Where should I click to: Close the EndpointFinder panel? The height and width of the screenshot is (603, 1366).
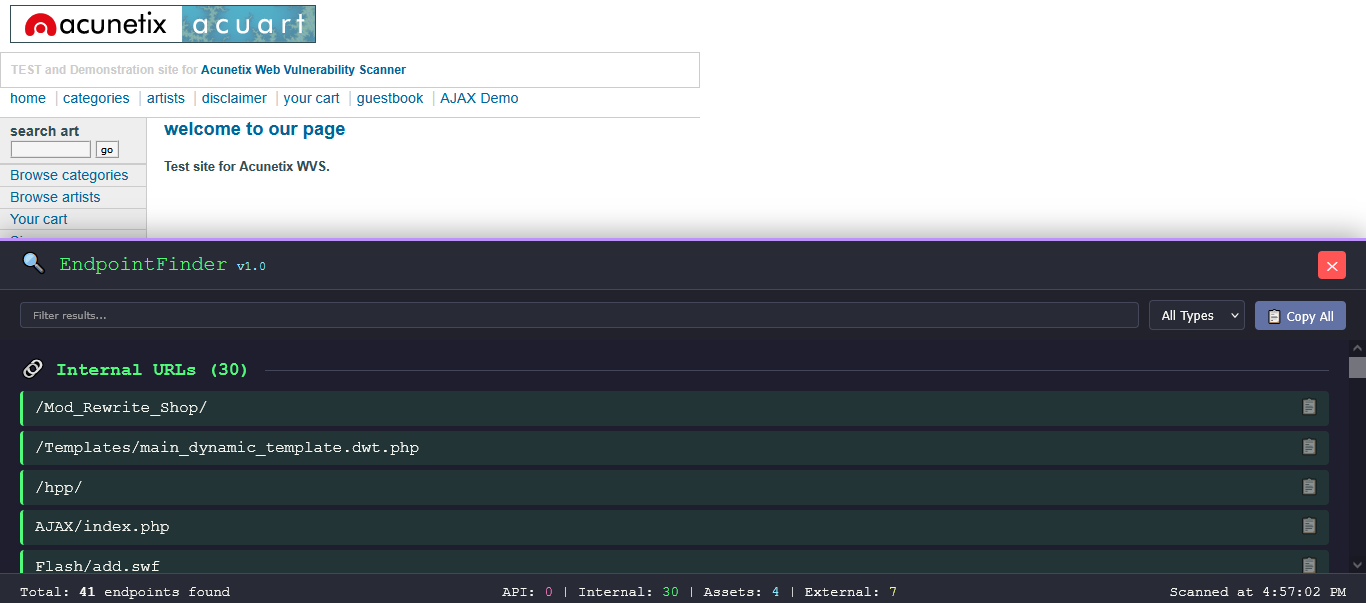click(1331, 265)
